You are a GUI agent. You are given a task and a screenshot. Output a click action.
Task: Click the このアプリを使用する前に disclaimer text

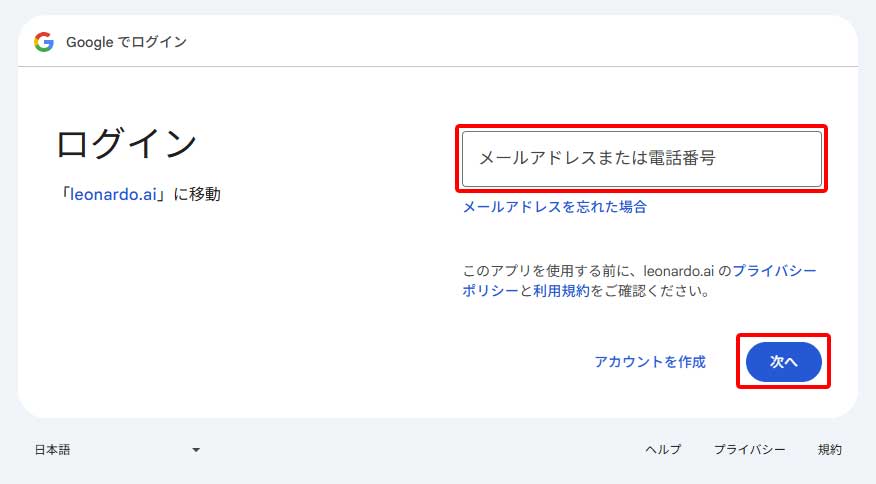tap(550, 271)
